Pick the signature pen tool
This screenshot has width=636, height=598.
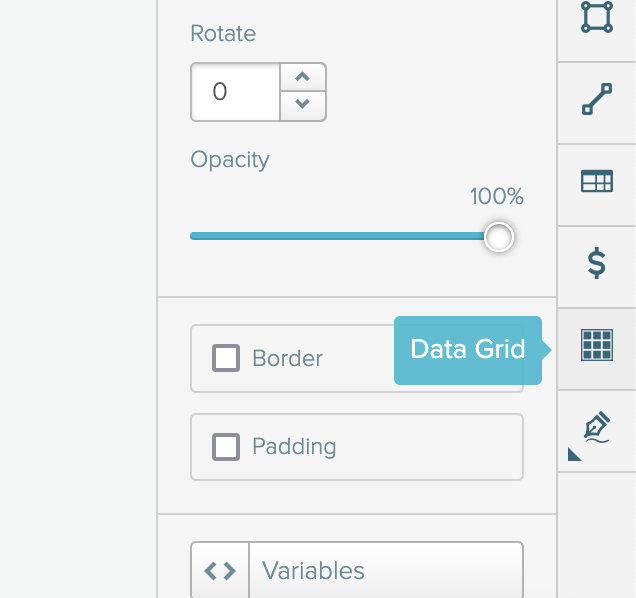597,427
